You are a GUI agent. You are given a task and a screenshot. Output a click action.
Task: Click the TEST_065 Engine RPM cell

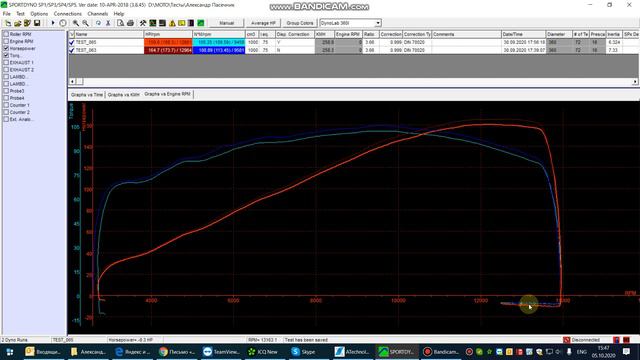348,42
